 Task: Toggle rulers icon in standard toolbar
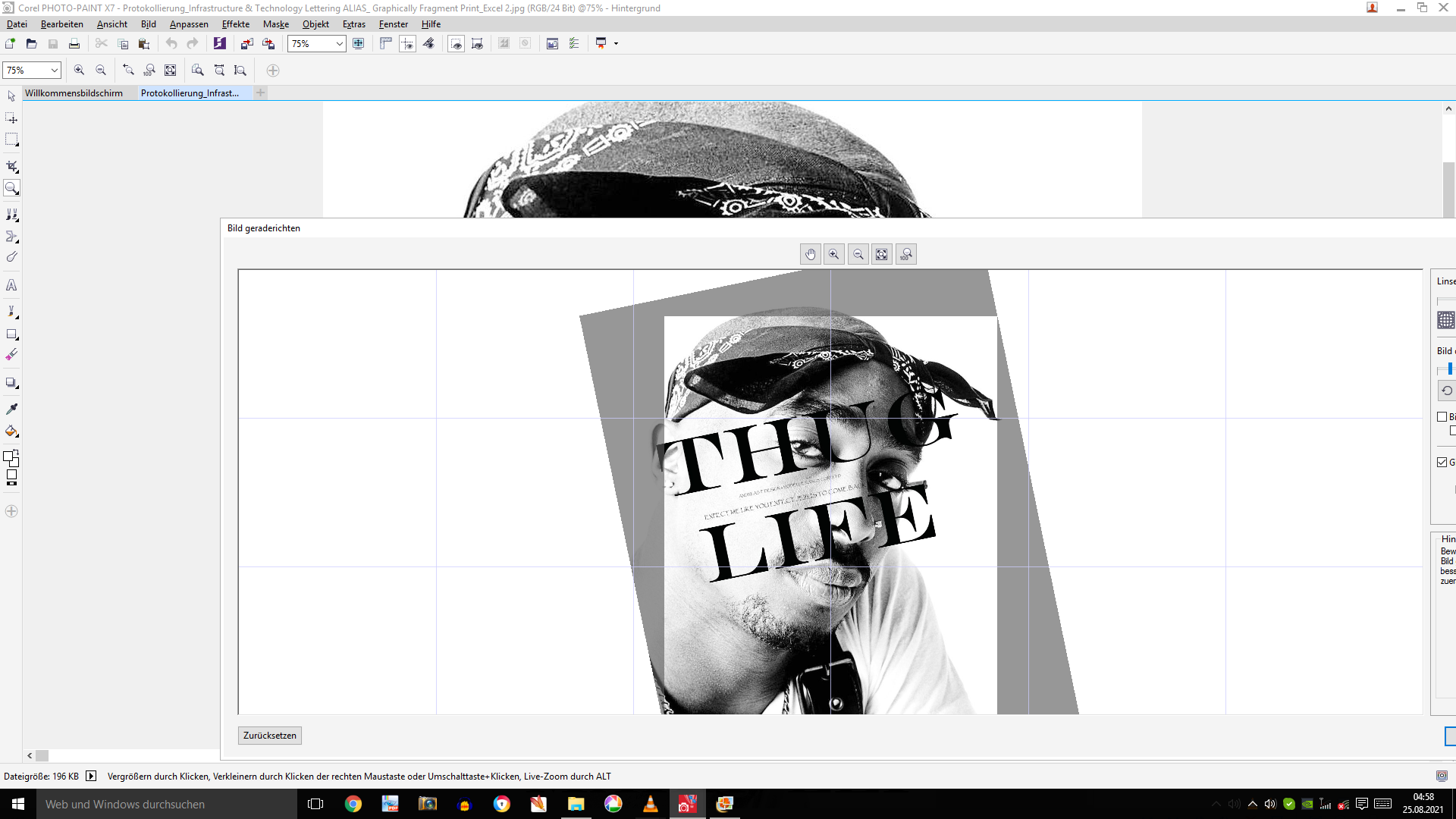[x=386, y=44]
